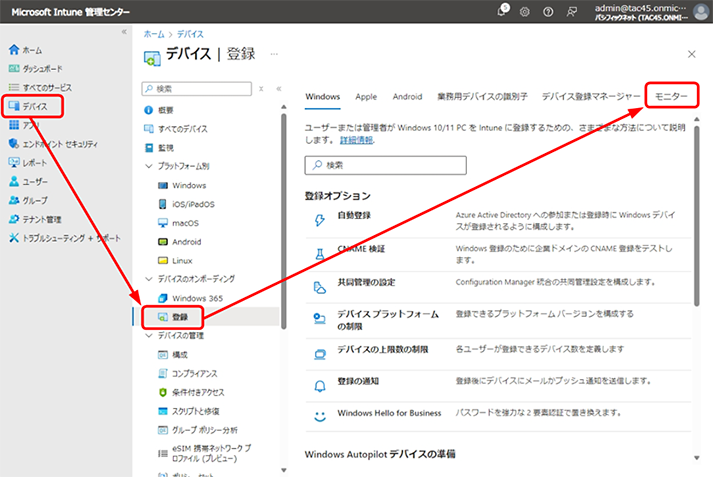This screenshot has width=713, height=477.
Task: Click the 詳細情報 link
Action: tap(356, 140)
